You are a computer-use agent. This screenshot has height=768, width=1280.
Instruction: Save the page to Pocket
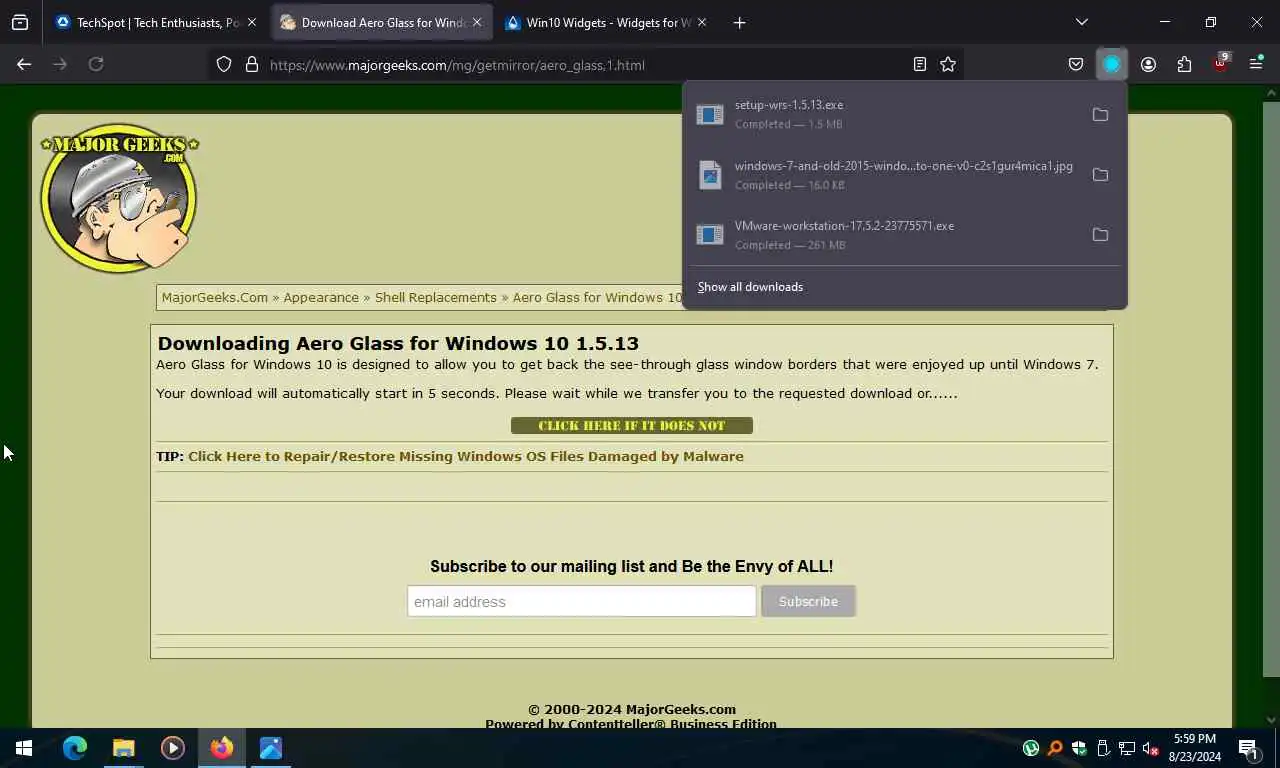(x=1076, y=64)
